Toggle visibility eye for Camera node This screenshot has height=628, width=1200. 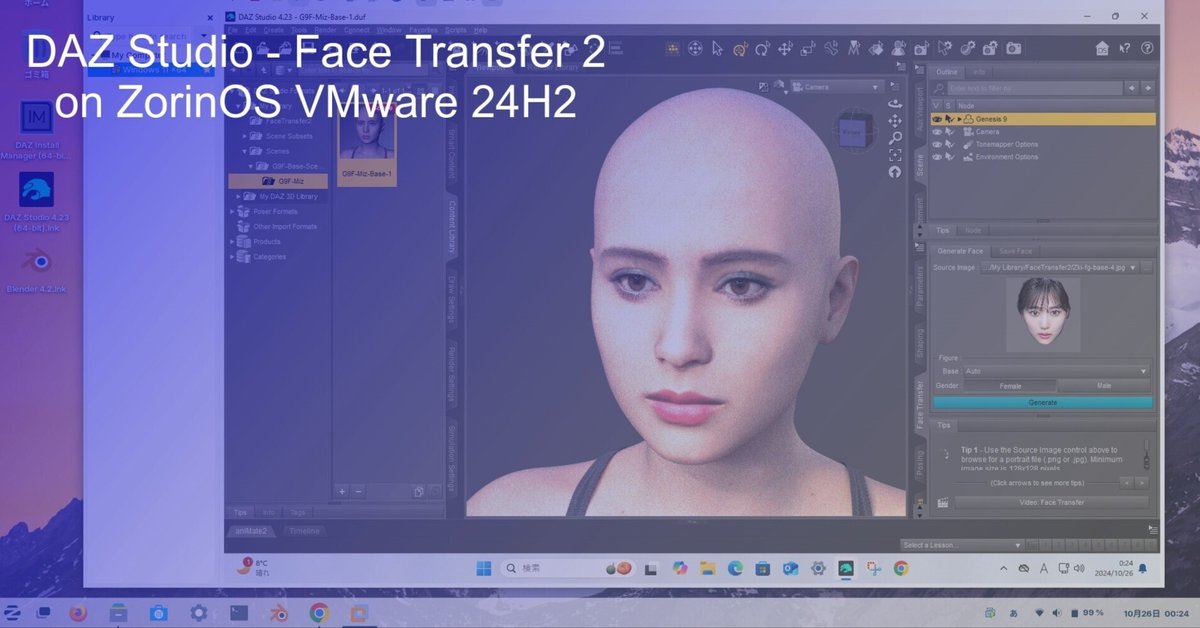(937, 132)
